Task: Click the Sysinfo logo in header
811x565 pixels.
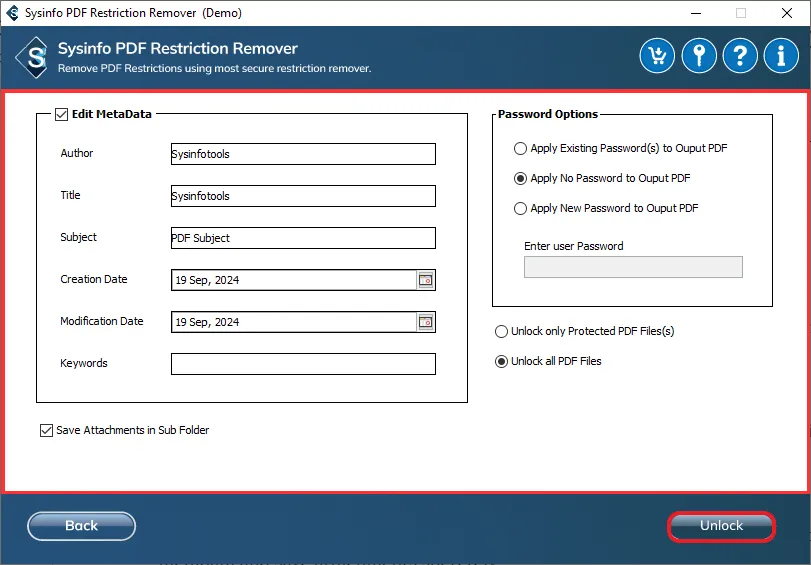Action: click(x=34, y=57)
